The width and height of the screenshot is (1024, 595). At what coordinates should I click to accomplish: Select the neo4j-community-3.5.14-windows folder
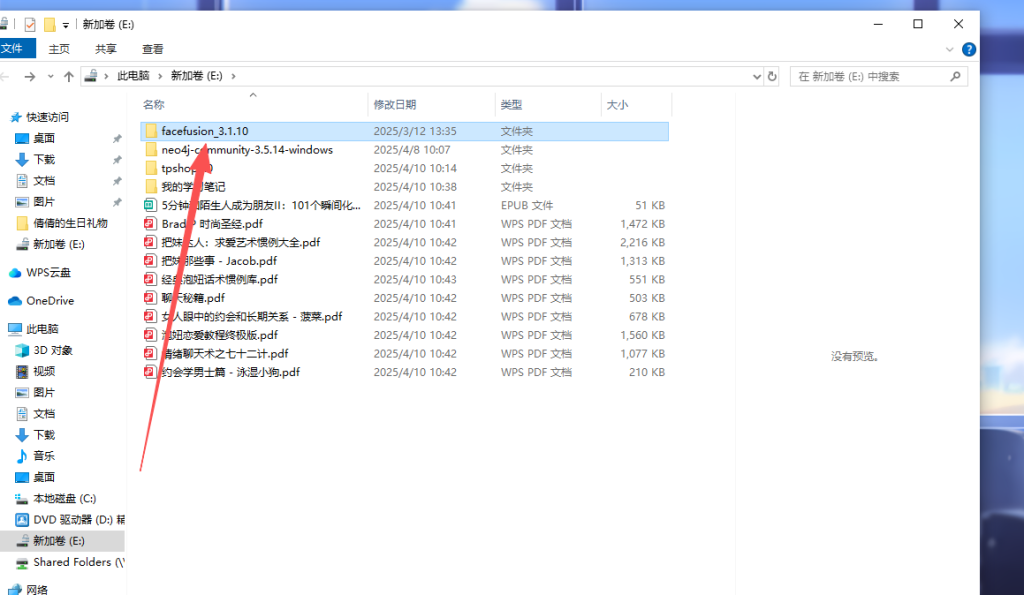coord(246,150)
